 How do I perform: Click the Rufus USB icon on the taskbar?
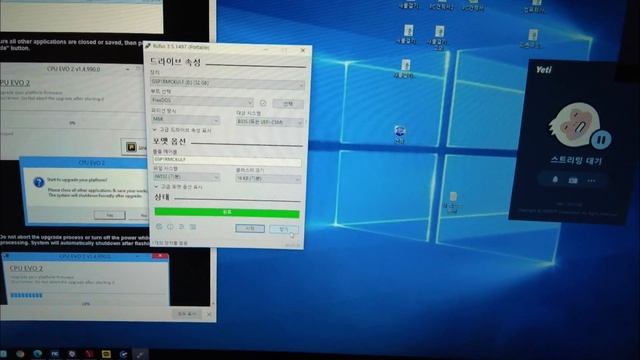tap(140, 354)
